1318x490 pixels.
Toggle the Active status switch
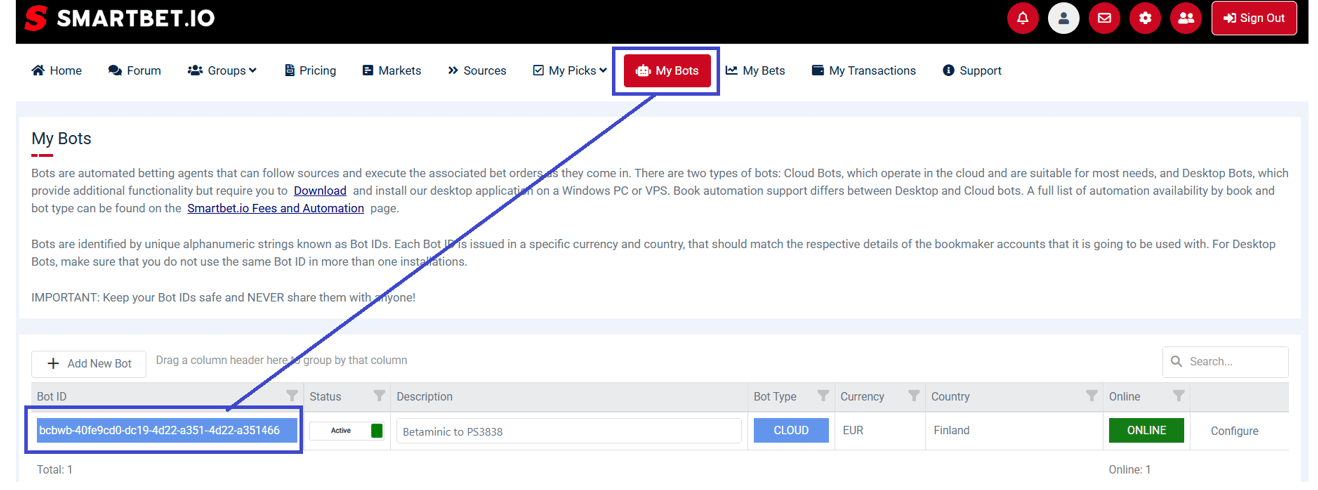[x=346, y=431]
